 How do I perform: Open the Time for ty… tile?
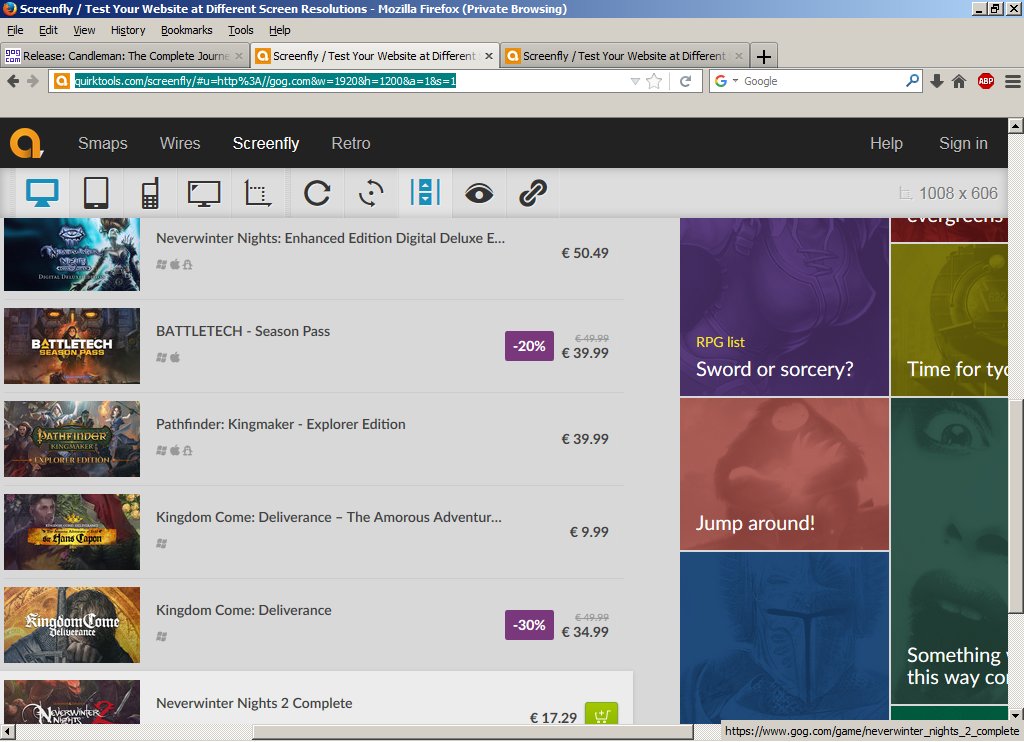coord(950,320)
